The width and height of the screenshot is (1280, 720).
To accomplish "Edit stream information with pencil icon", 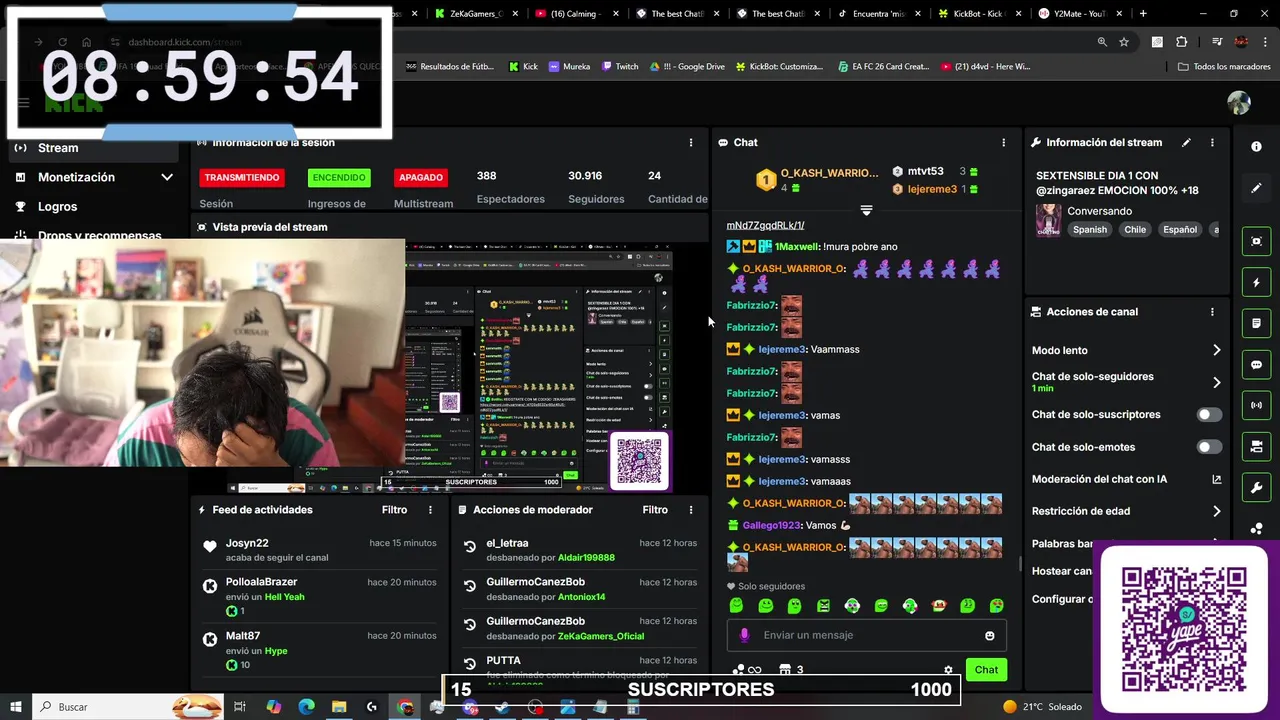I will click(x=1186, y=143).
